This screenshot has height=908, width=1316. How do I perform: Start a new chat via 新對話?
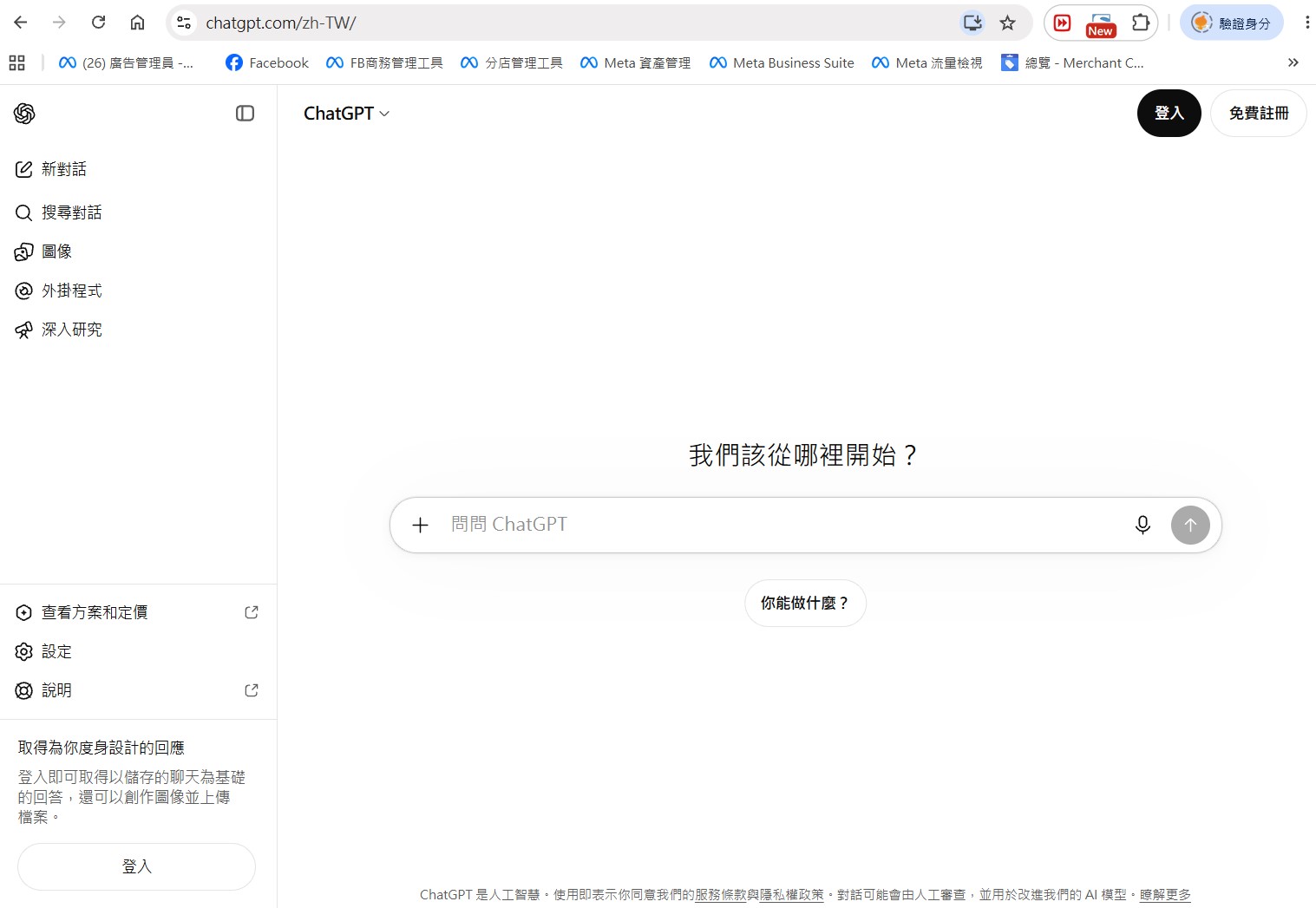51,169
